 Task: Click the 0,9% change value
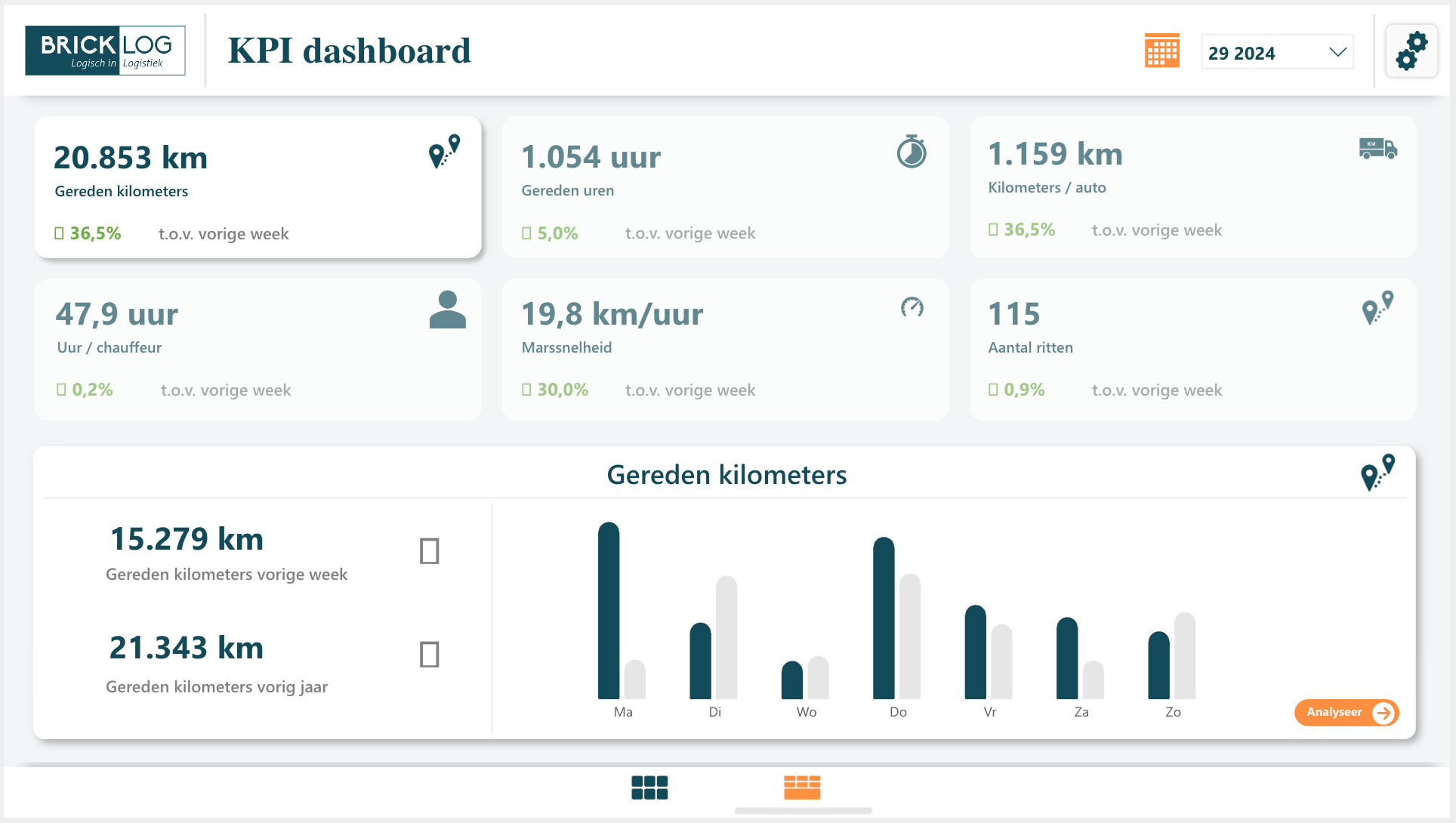pos(1016,390)
